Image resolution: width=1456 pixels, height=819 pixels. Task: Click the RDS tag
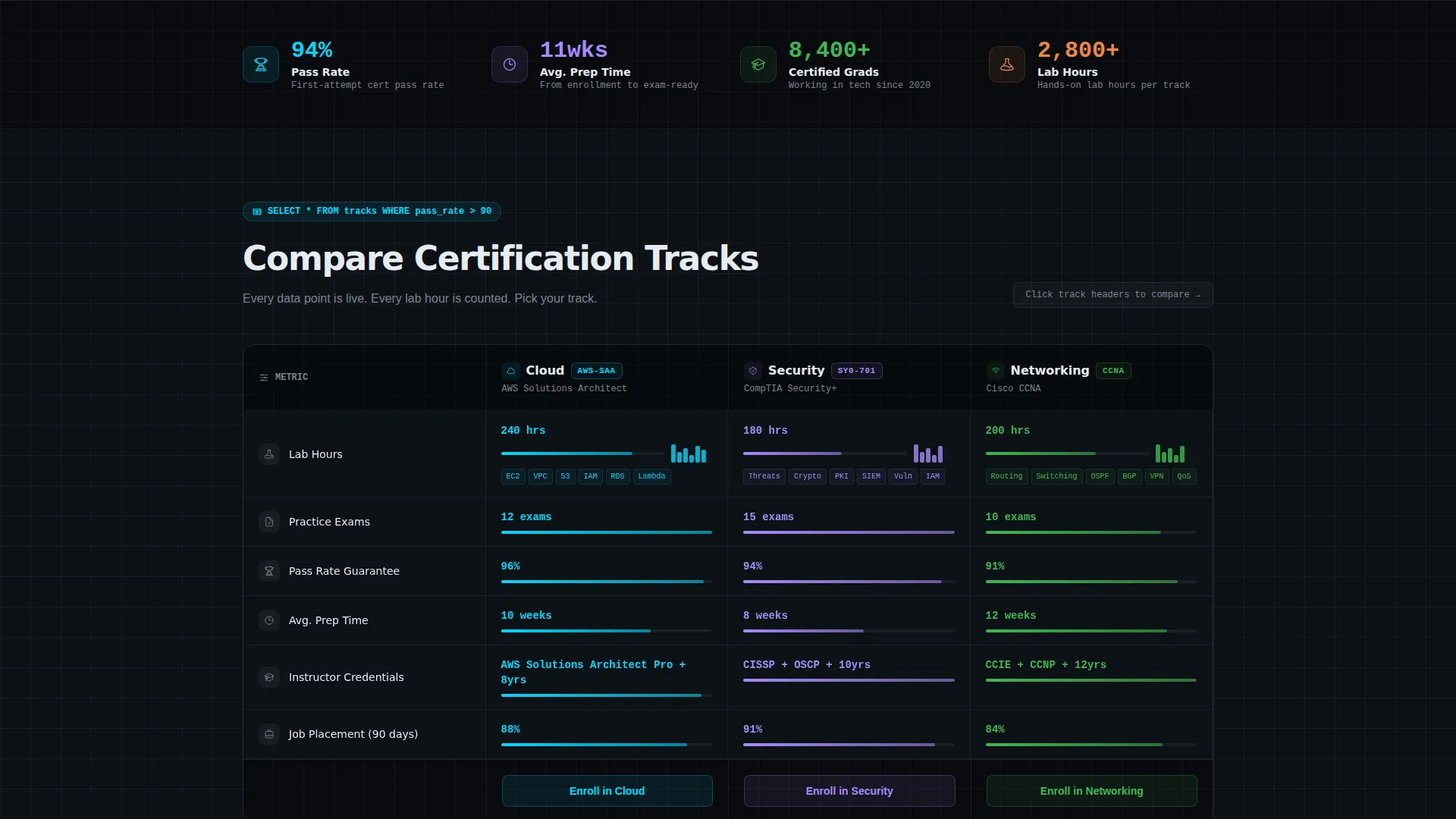pyautogui.click(x=617, y=476)
